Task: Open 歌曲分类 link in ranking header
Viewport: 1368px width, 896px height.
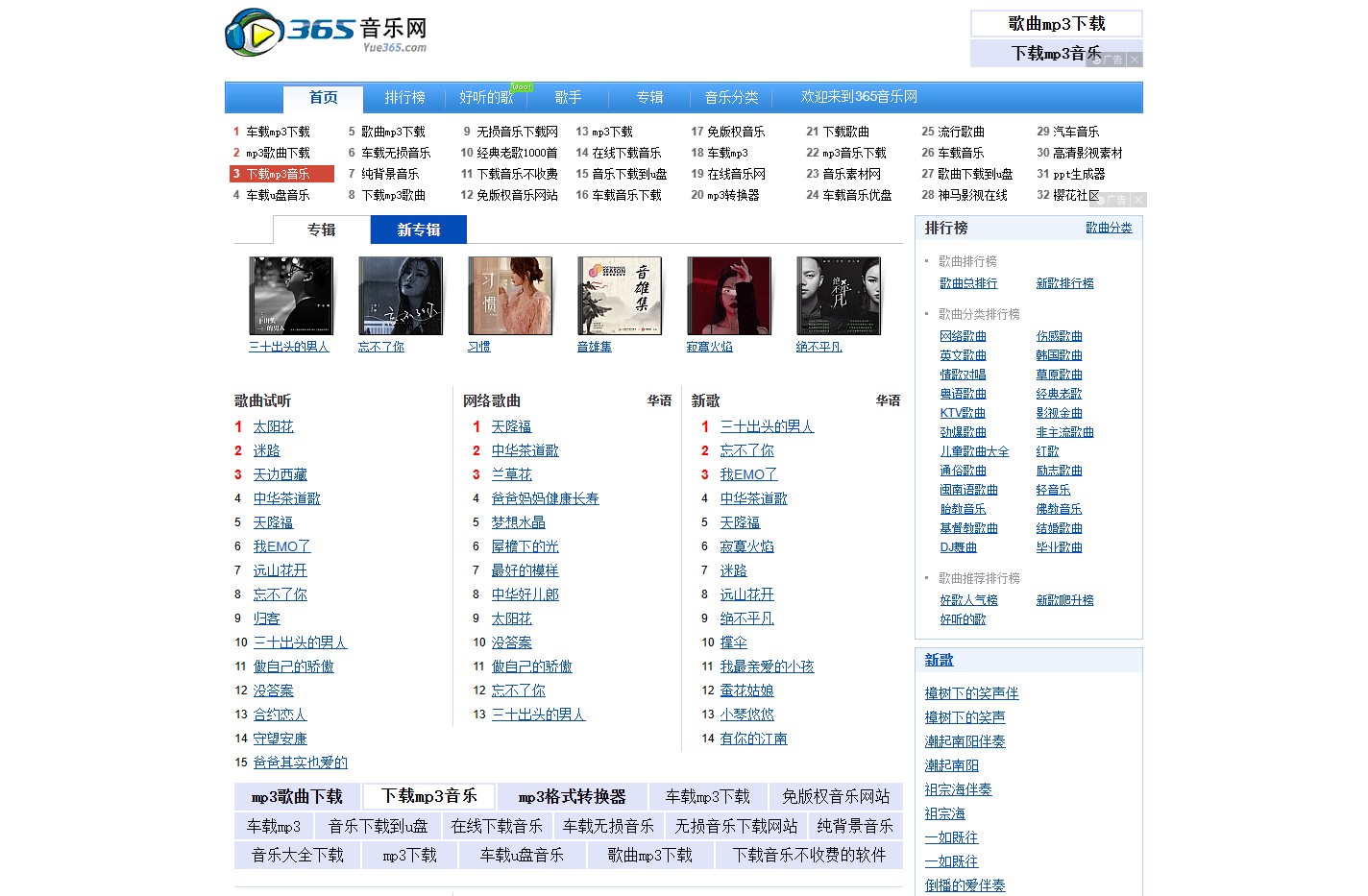Action: (1109, 228)
